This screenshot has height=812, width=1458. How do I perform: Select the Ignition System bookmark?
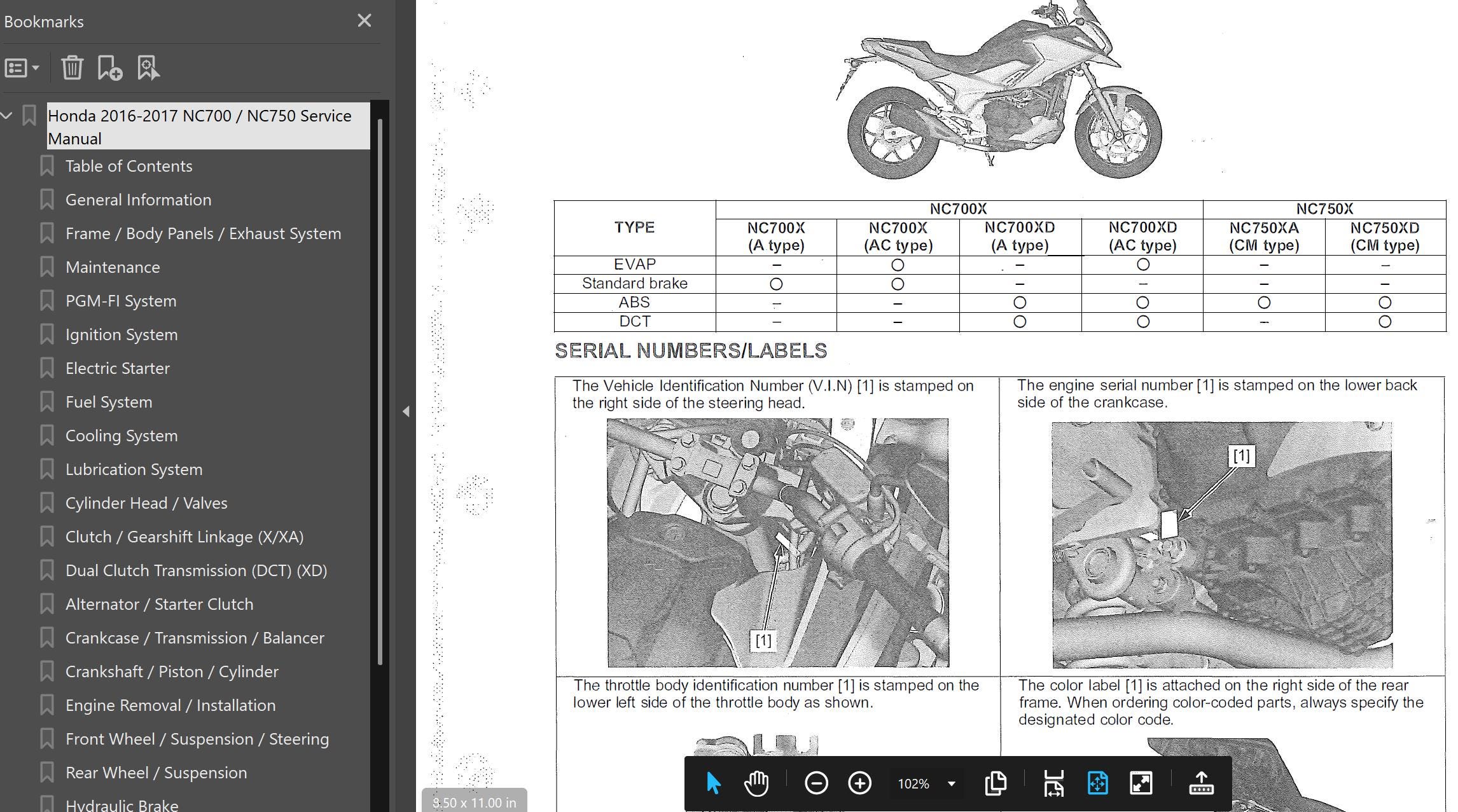(x=121, y=334)
